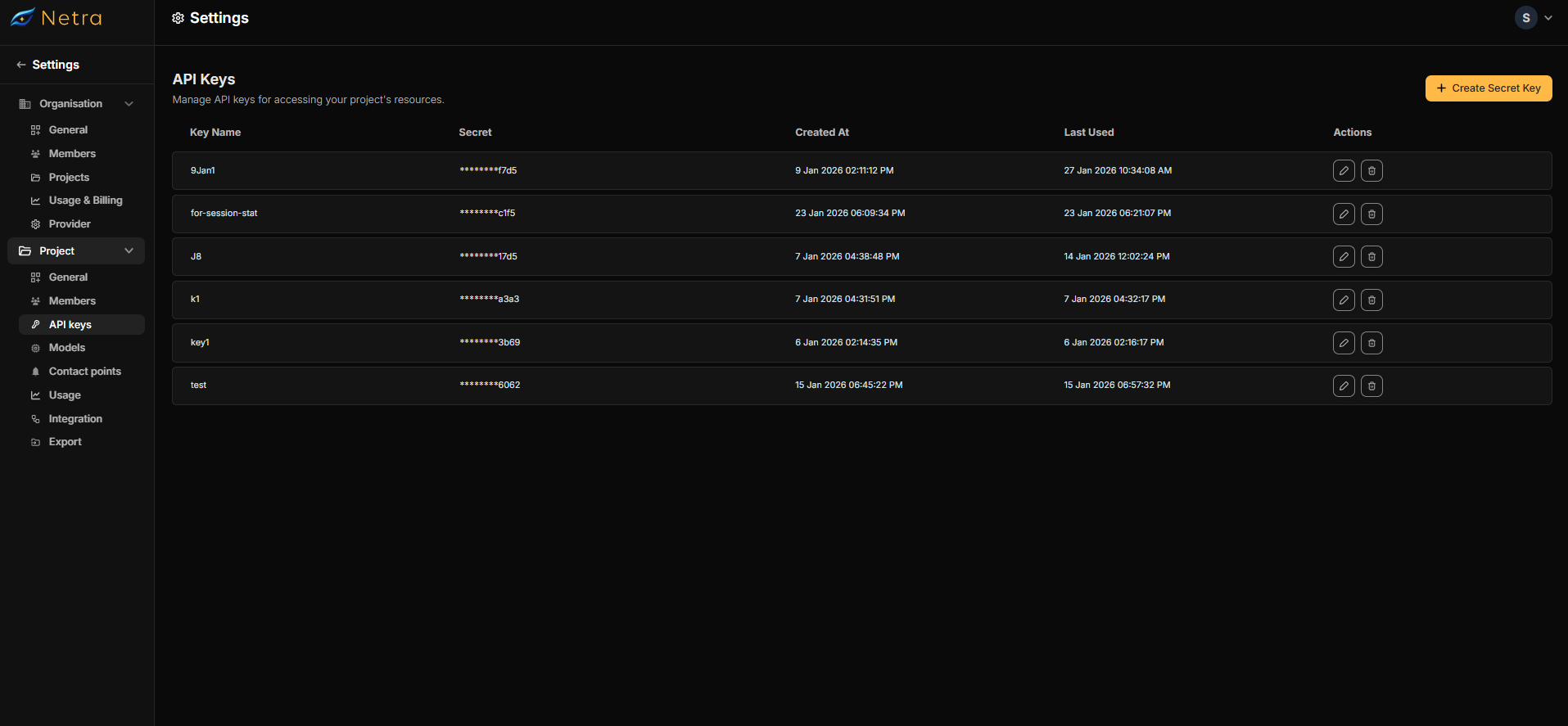Open Organisation Members page
The width and height of the screenshot is (1568, 726).
[72, 154]
